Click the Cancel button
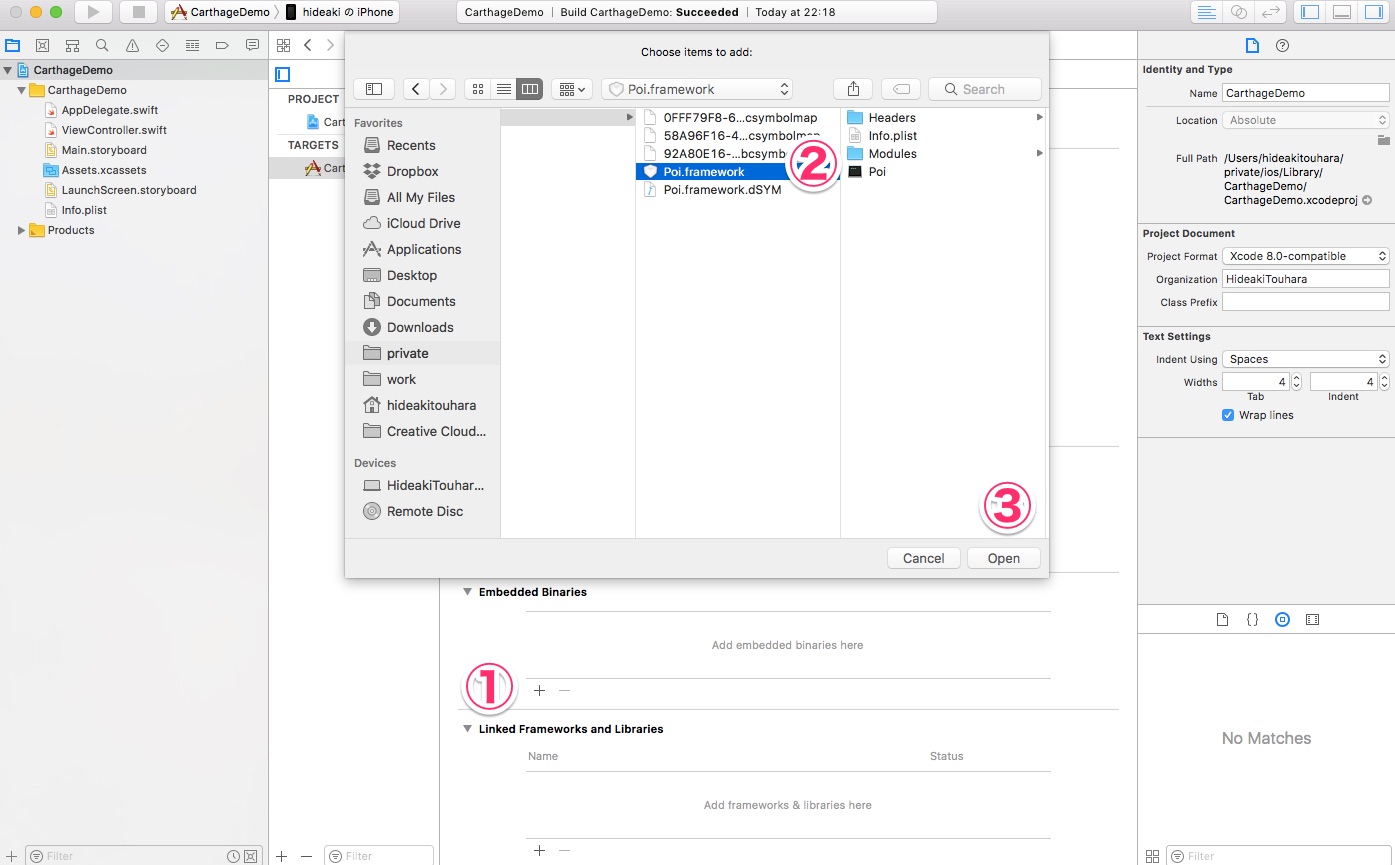1395x865 pixels. pyautogui.click(x=924, y=558)
